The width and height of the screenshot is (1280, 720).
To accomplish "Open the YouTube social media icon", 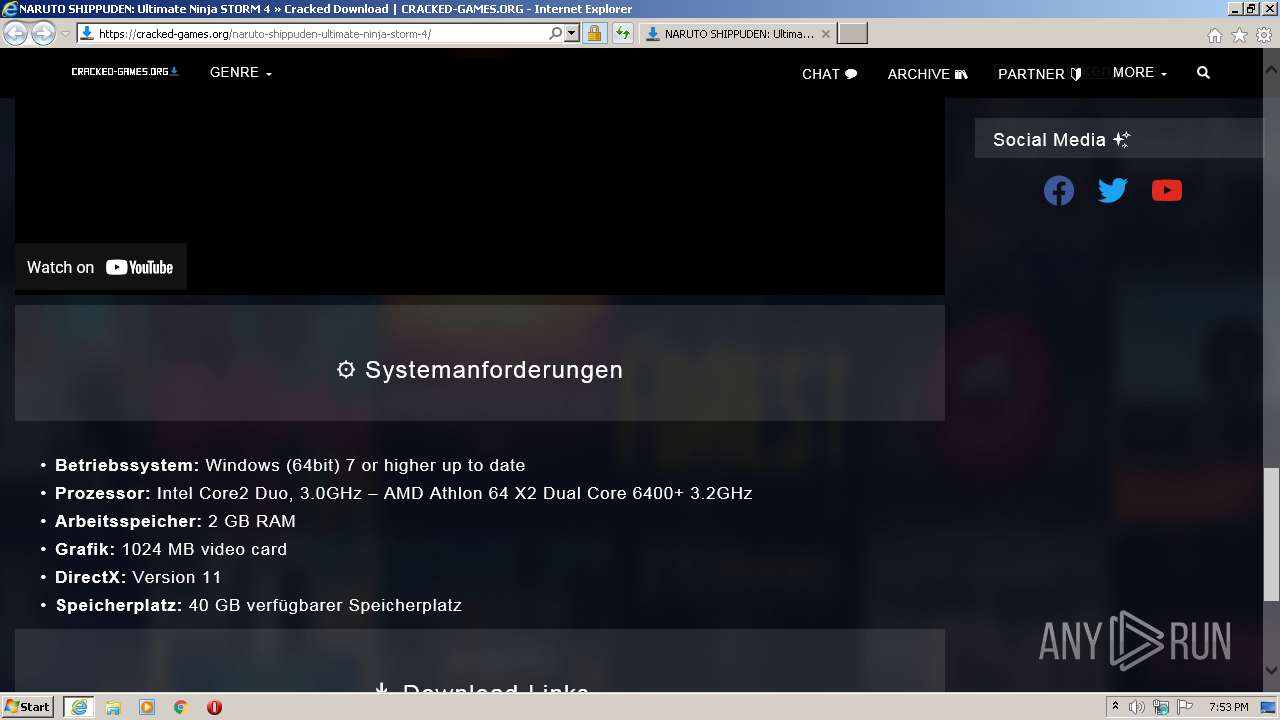I will (1167, 190).
